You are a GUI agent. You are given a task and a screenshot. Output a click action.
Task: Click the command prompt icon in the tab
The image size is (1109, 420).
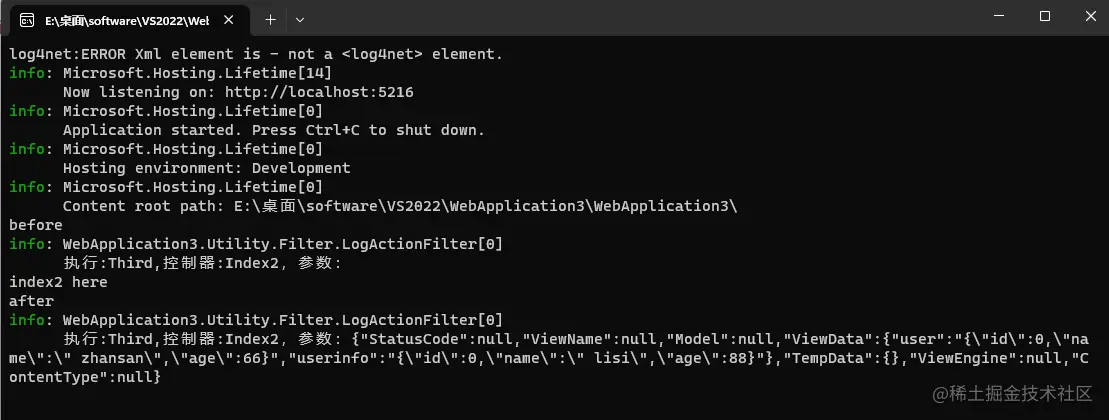click(27, 20)
